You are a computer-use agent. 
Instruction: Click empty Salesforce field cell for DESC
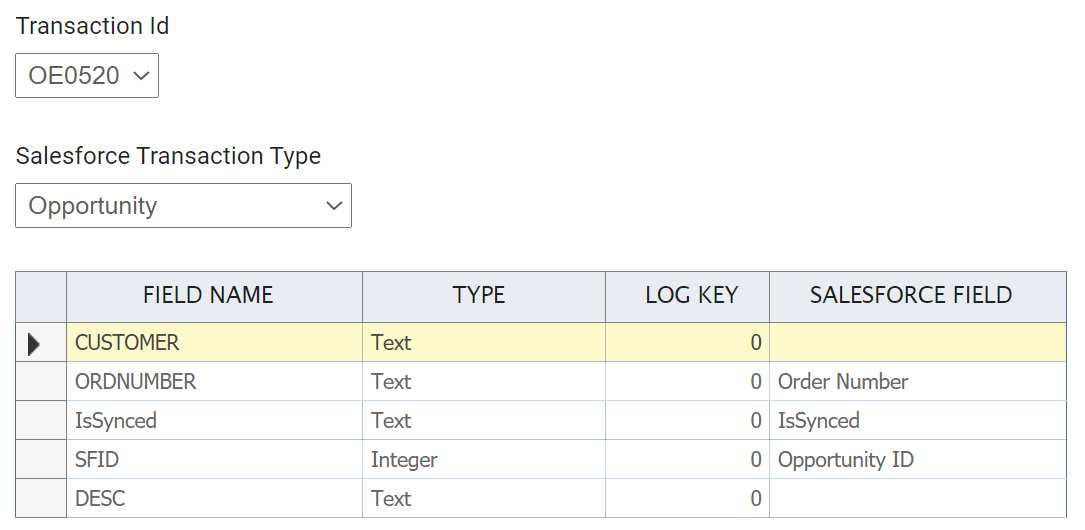click(x=917, y=498)
